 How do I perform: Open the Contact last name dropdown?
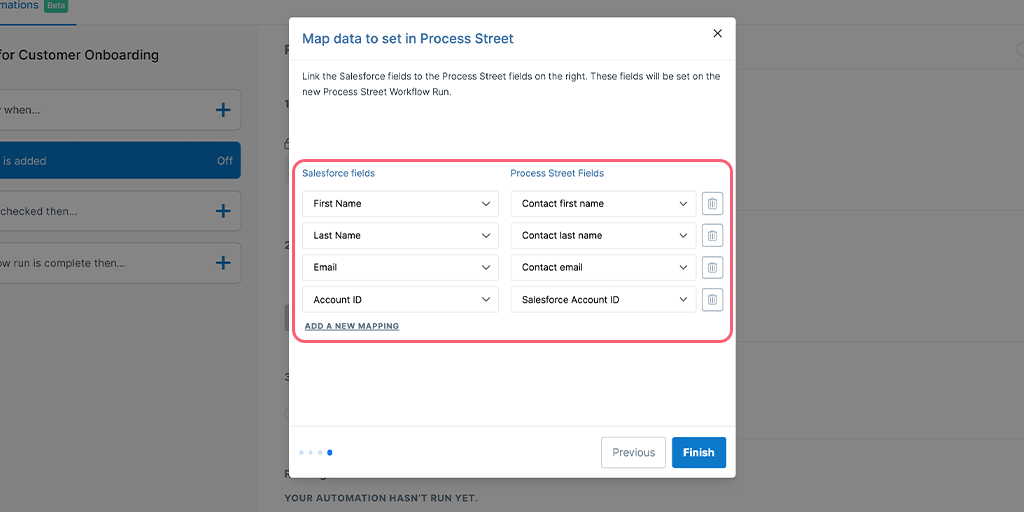tap(603, 236)
